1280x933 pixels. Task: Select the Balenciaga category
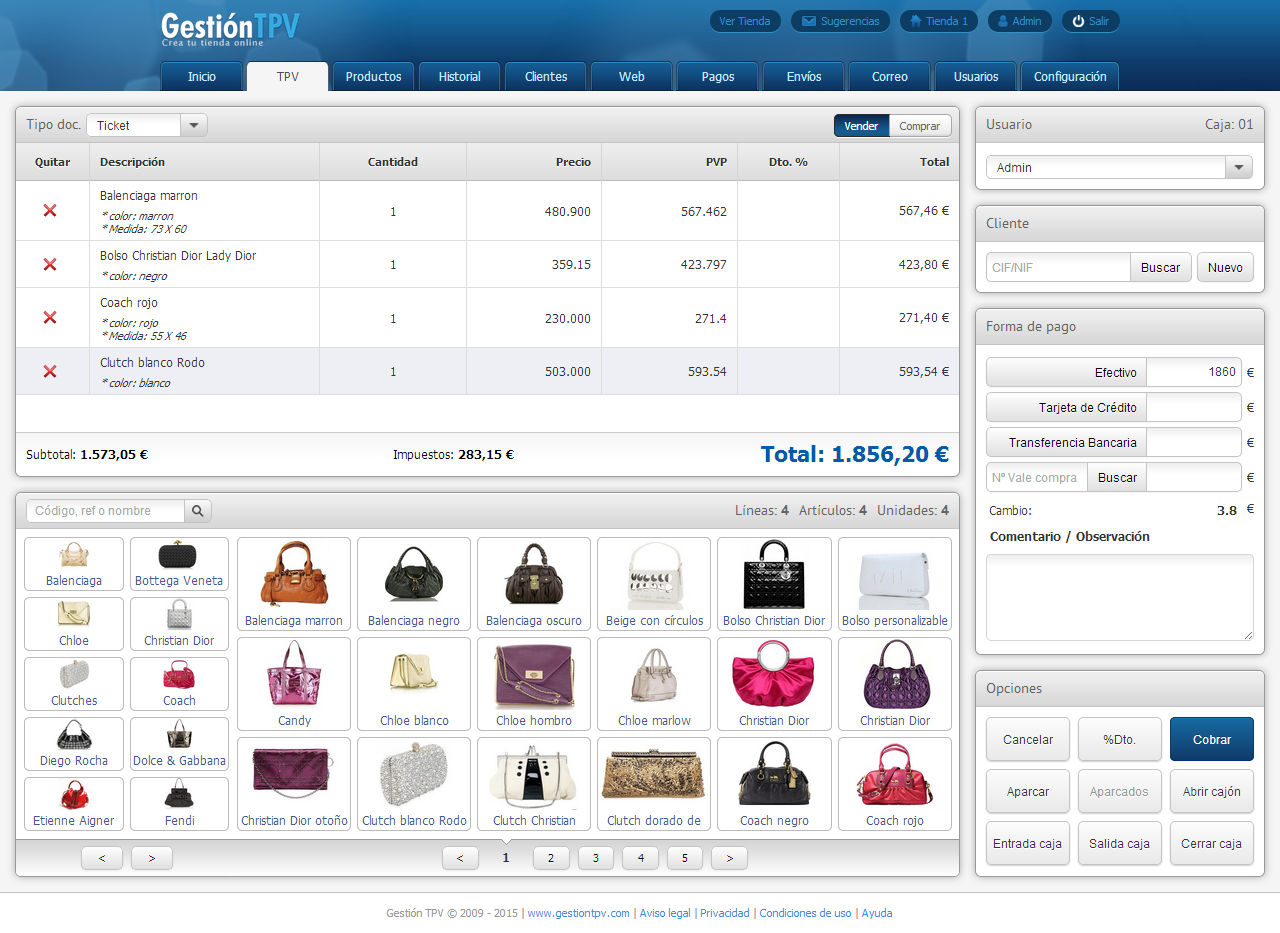[74, 564]
